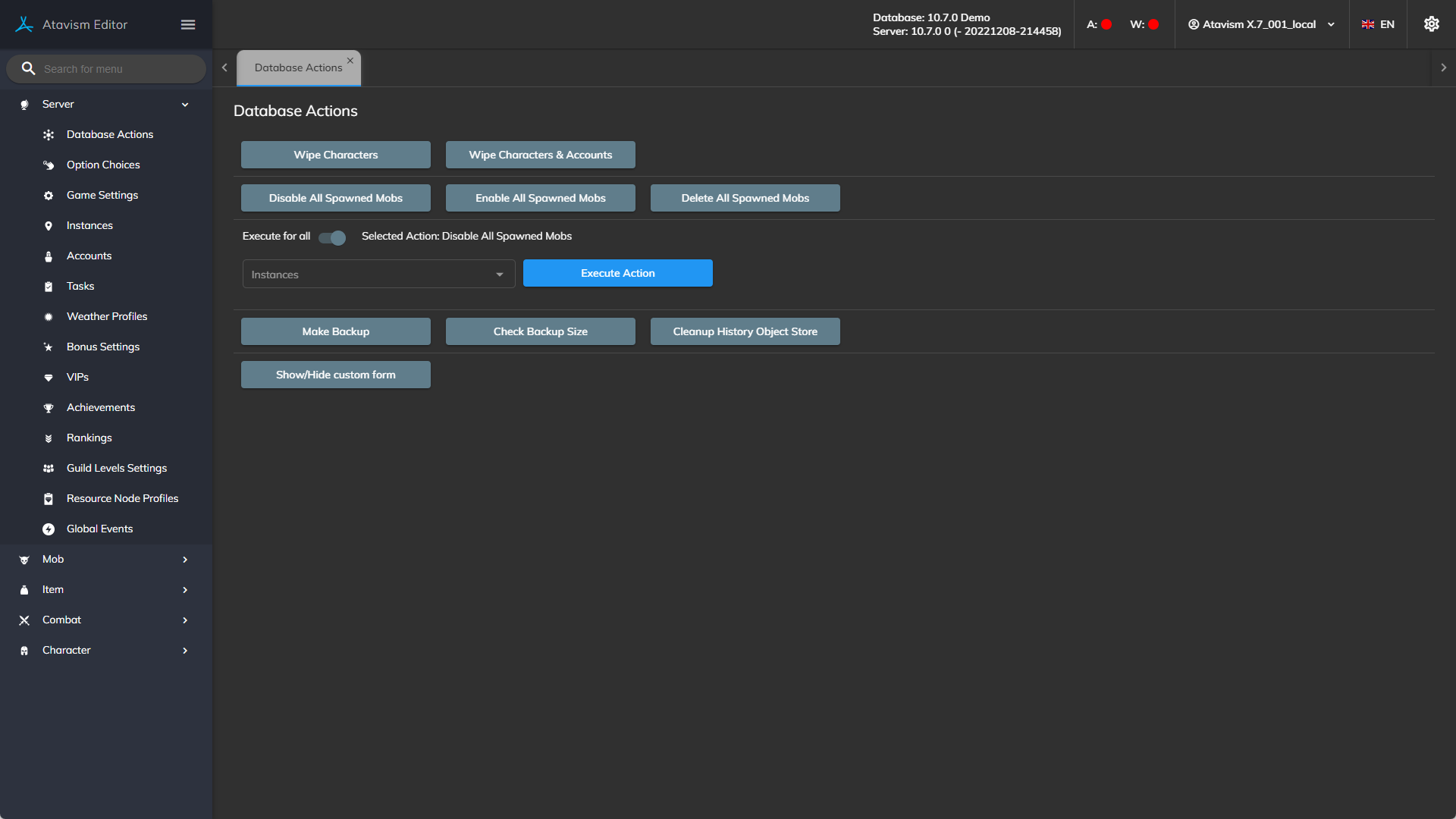Click the Bonus Settings star icon
The image size is (1456, 819).
point(49,347)
